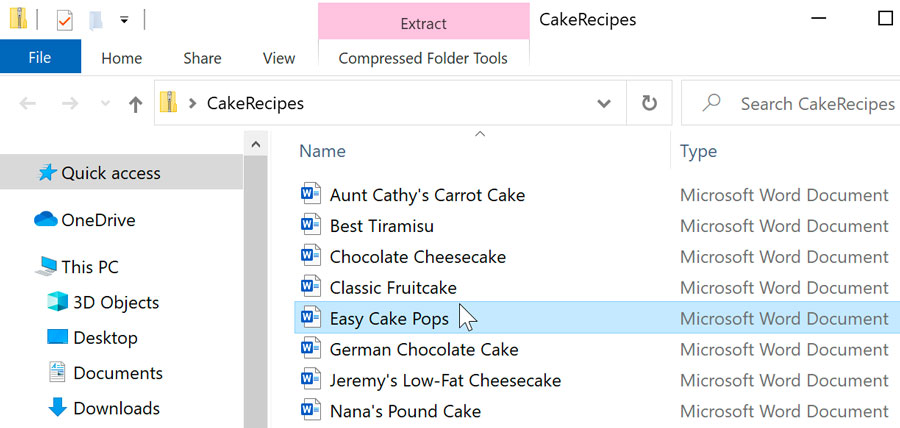Refresh the CakeRecipes folder
The height and width of the screenshot is (428, 900).
coord(649,103)
